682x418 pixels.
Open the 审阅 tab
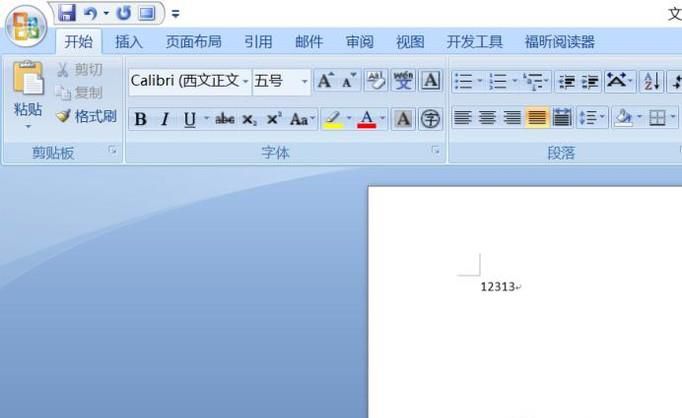(x=360, y=42)
